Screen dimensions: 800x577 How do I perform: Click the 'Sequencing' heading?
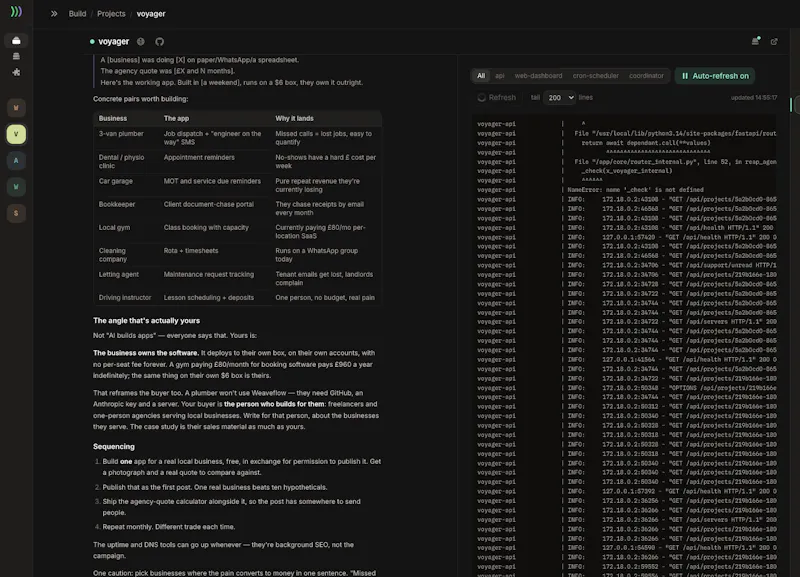114,446
